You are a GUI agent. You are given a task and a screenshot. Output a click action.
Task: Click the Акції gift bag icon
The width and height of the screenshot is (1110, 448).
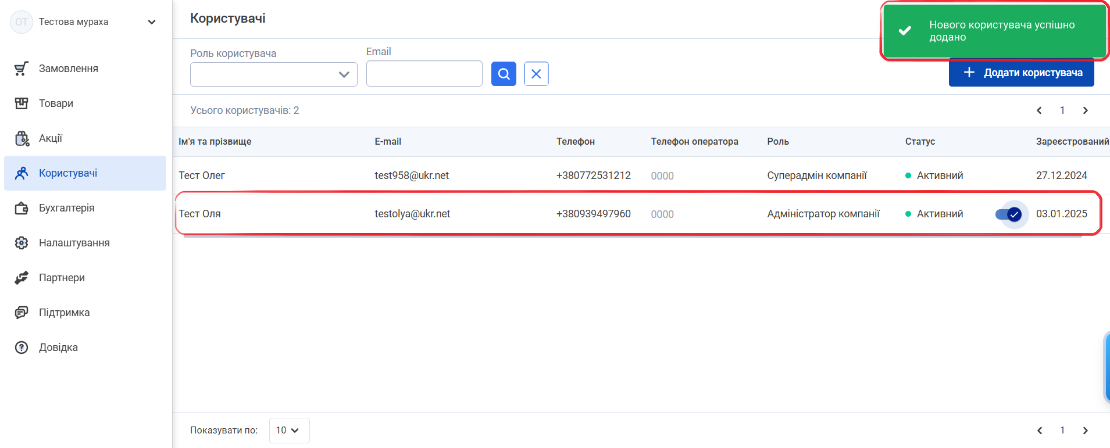coord(21,139)
